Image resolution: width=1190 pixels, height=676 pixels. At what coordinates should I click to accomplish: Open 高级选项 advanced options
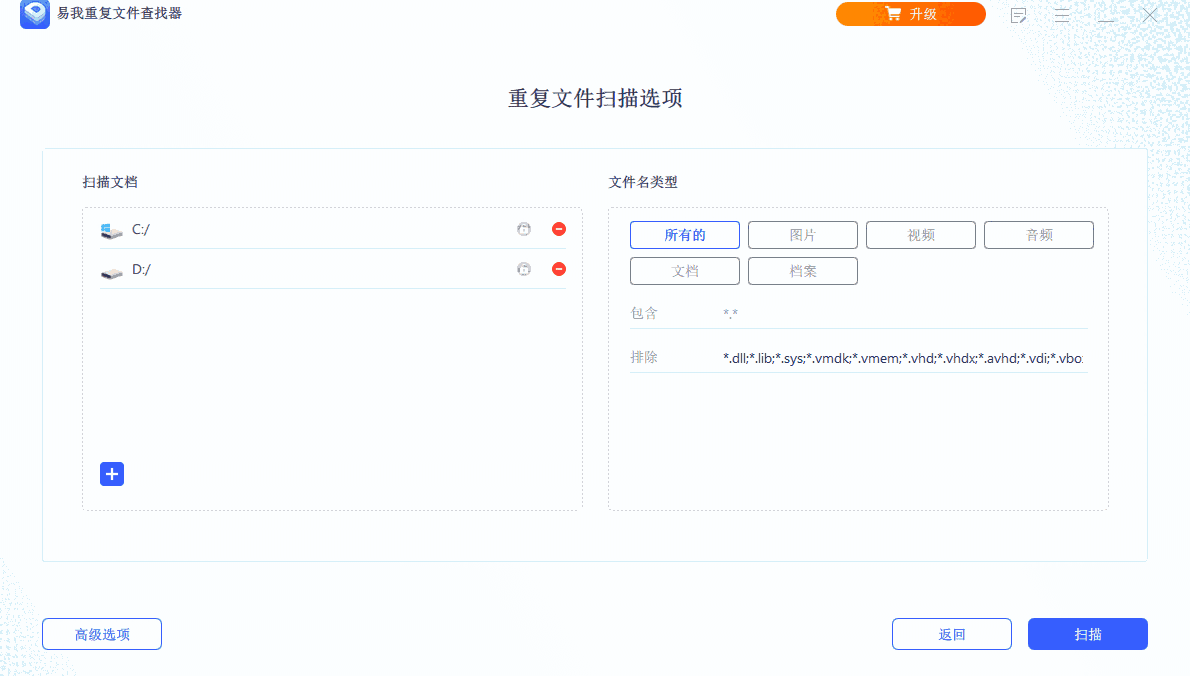(102, 634)
